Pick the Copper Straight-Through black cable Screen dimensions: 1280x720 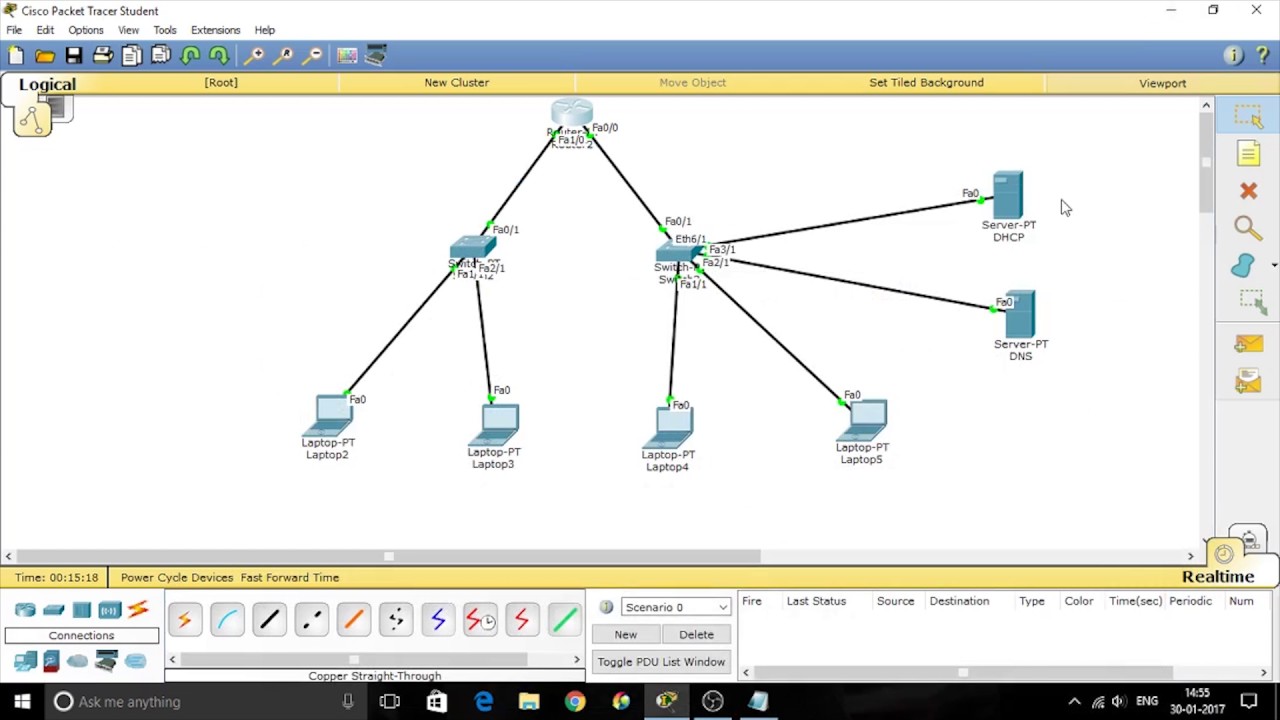pyautogui.click(x=269, y=621)
